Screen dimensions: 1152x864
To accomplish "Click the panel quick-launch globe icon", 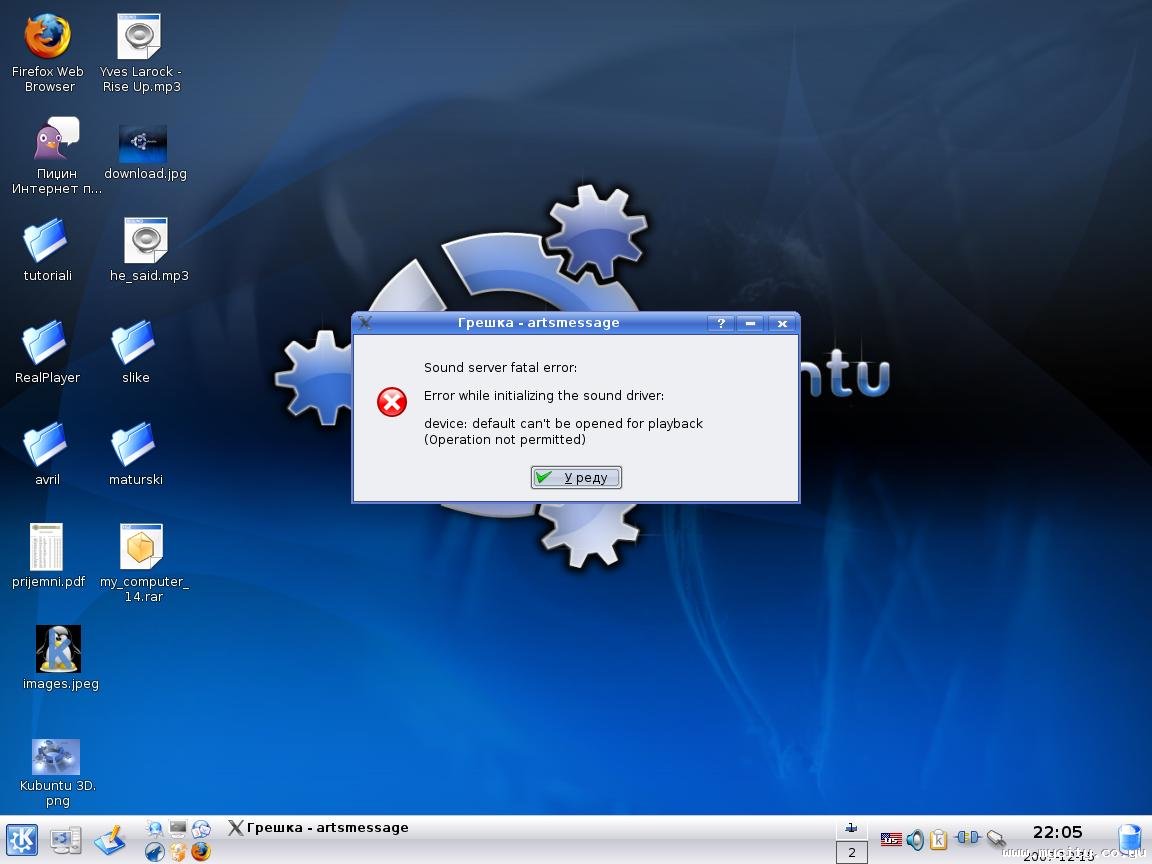I will click(155, 829).
